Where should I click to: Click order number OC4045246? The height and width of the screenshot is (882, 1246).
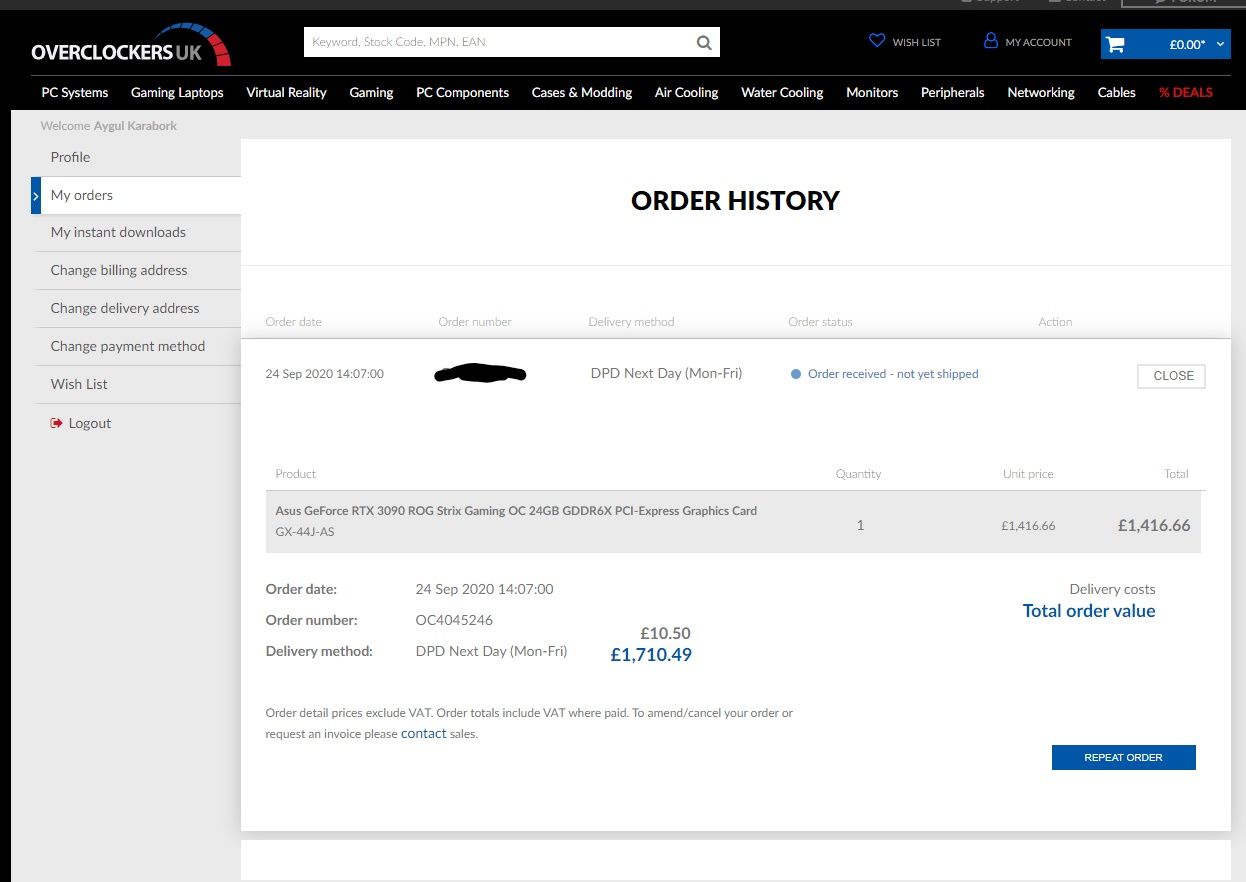[x=454, y=620]
